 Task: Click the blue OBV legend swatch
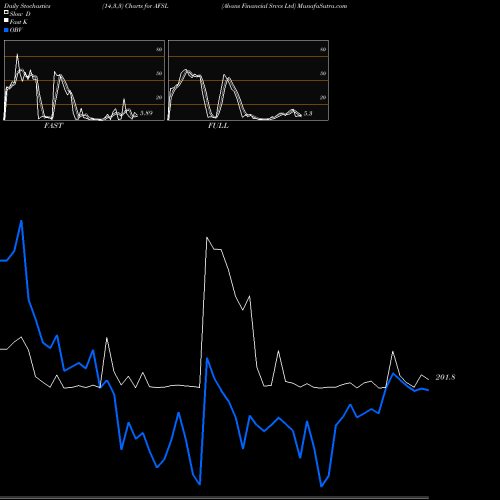click(x=6, y=30)
